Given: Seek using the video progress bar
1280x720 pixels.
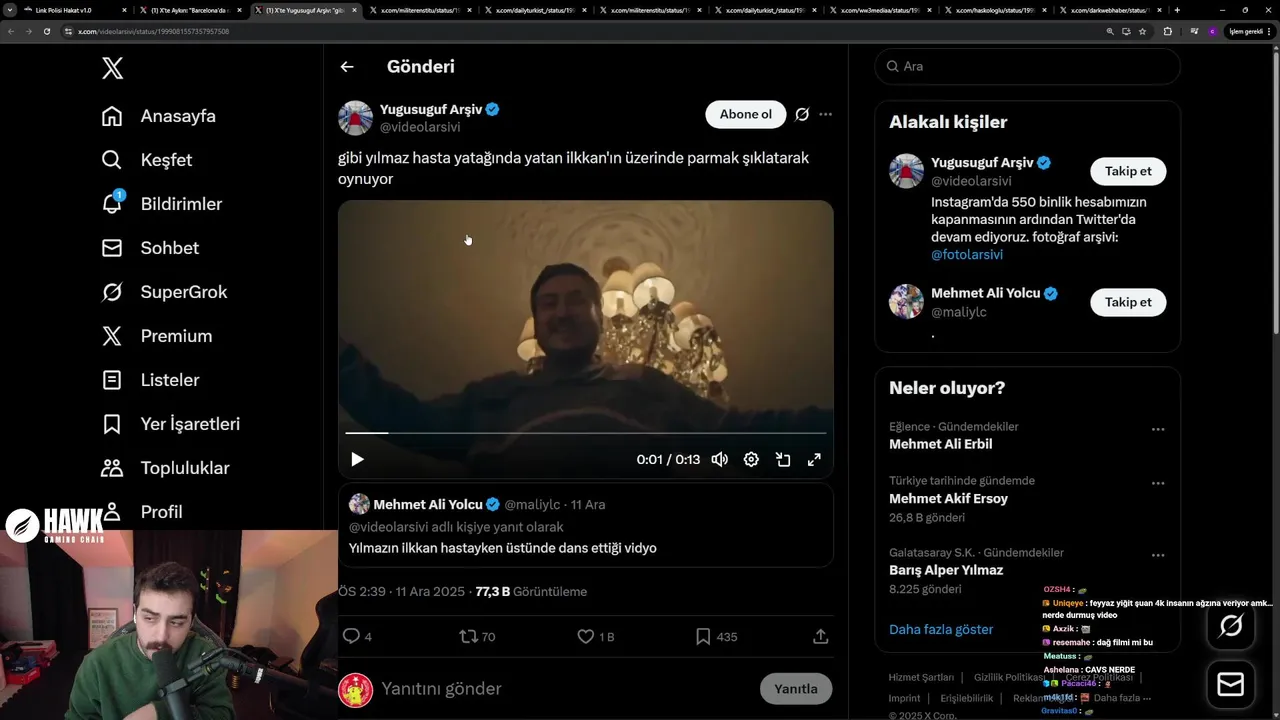Looking at the screenshot, I should pos(586,433).
